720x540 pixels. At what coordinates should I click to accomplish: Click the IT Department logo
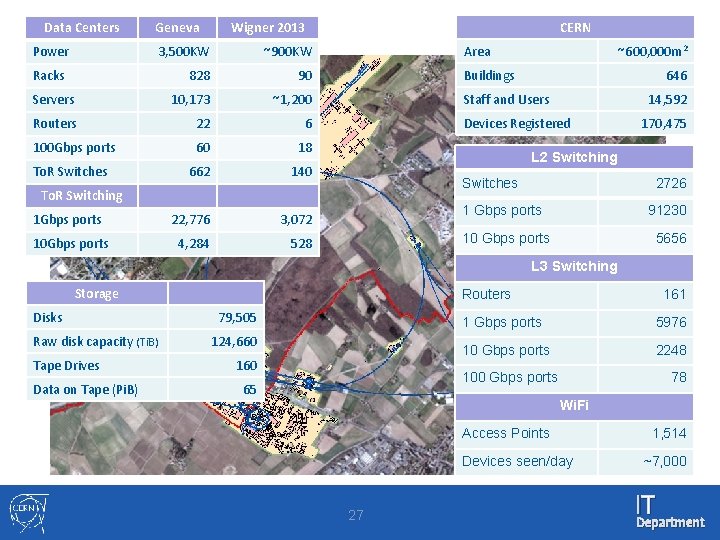[x=670, y=512]
